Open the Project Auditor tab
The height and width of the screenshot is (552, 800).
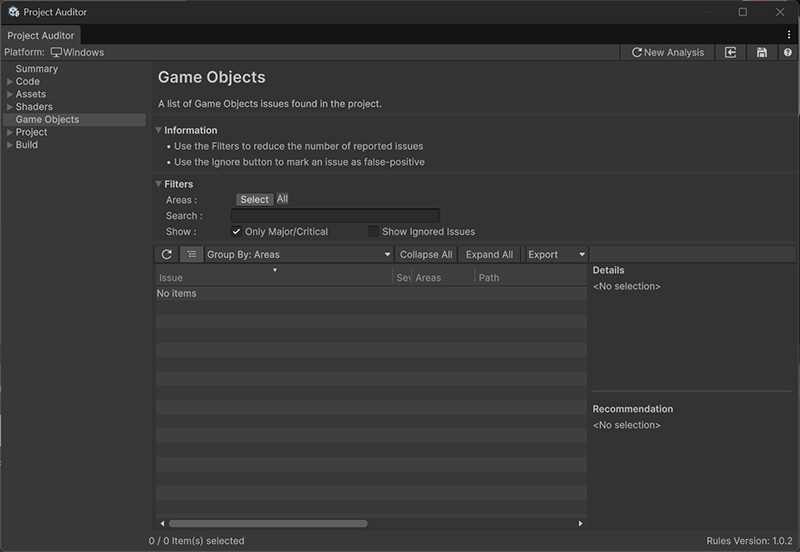tap(41, 35)
